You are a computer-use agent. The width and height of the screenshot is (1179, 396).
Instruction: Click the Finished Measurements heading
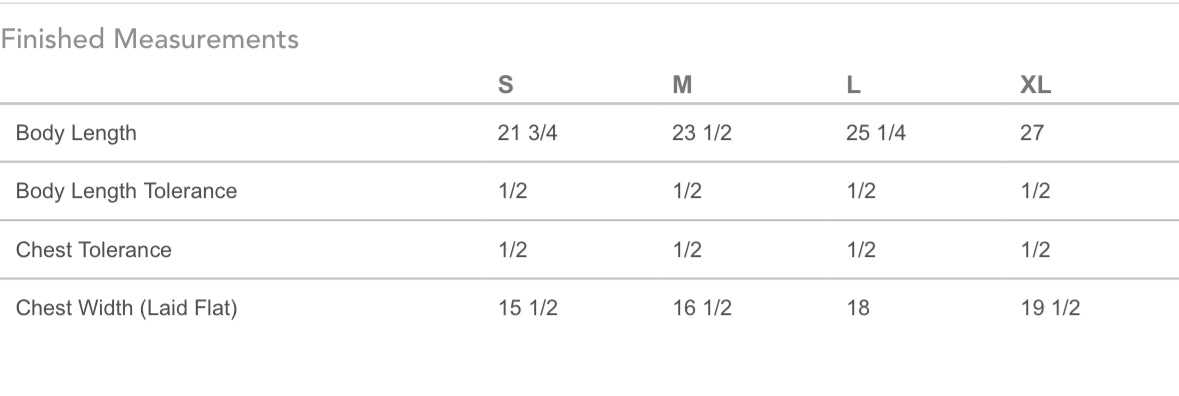(150, 39)
